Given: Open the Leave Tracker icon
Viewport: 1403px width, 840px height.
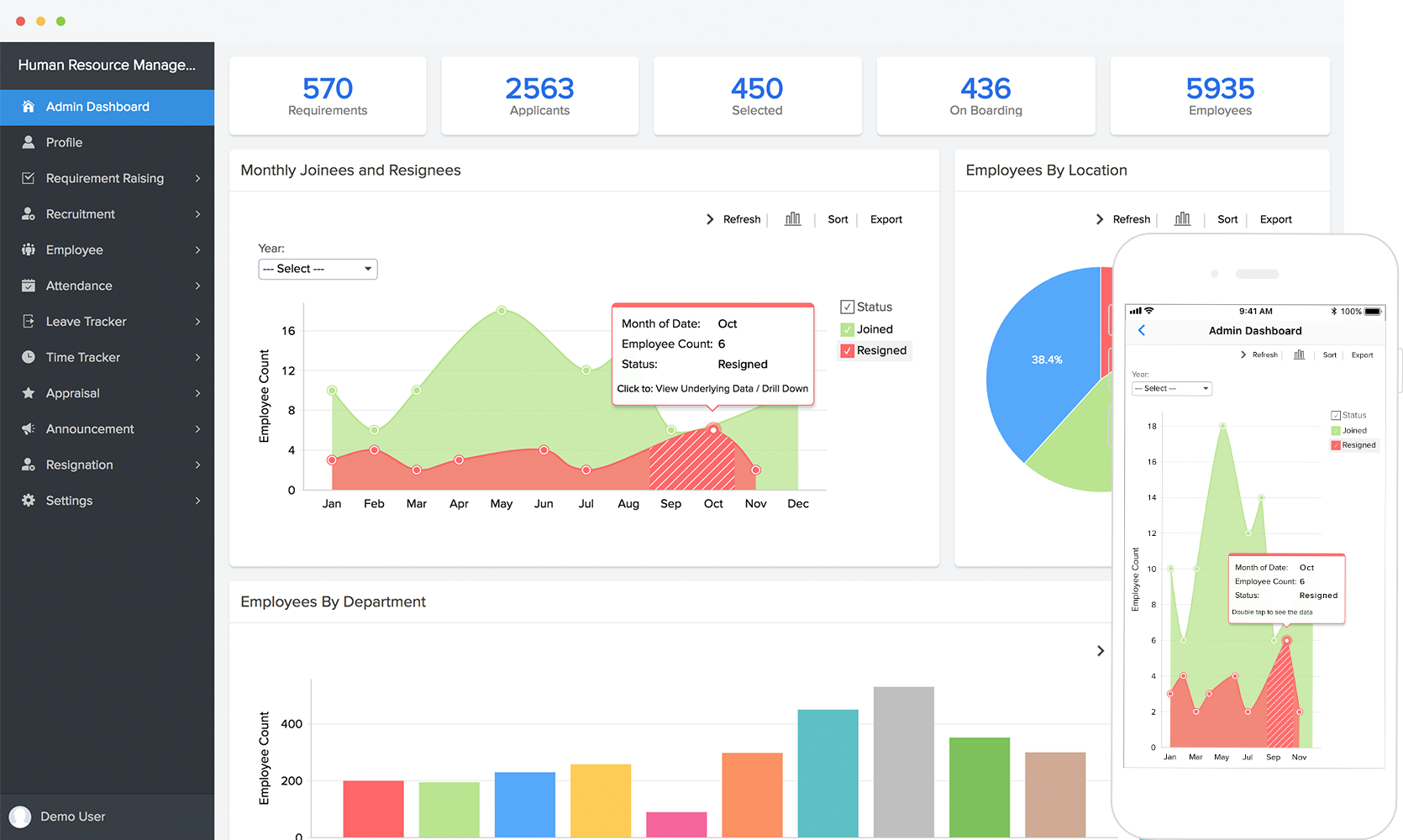Looking at the screenshot, I should click(28, 321).
